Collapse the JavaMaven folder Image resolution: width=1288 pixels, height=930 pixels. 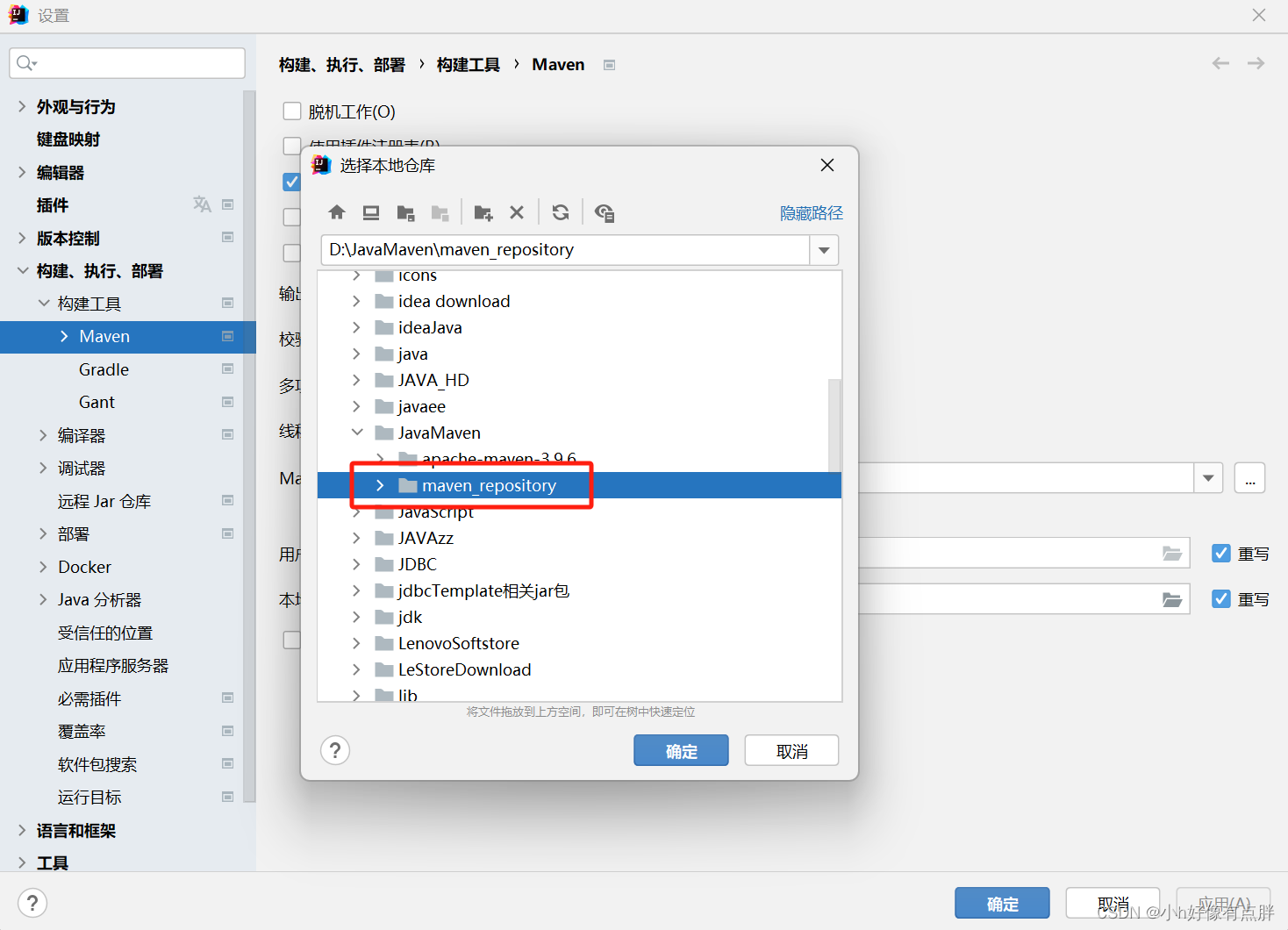click(356, 433)
